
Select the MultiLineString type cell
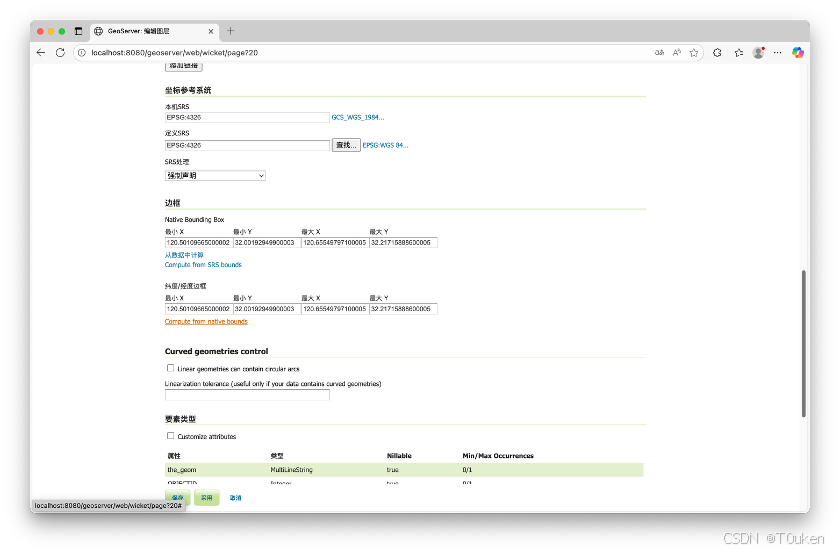pyautogui.click(x=291, y=470)
